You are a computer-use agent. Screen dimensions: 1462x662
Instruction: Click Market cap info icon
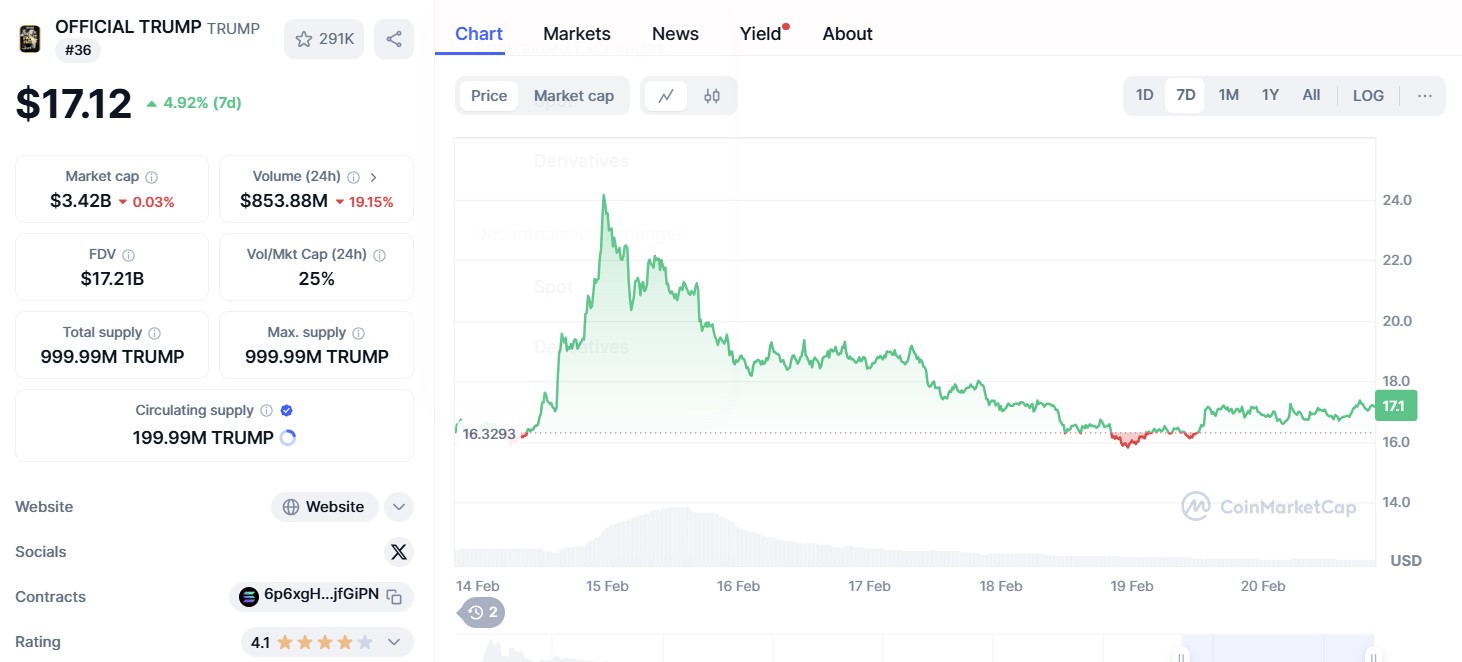point(152,177)
